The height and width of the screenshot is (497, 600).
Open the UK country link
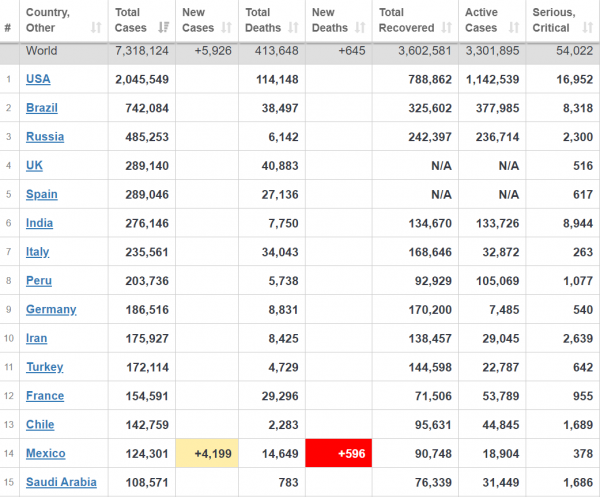tap(34, 165)
